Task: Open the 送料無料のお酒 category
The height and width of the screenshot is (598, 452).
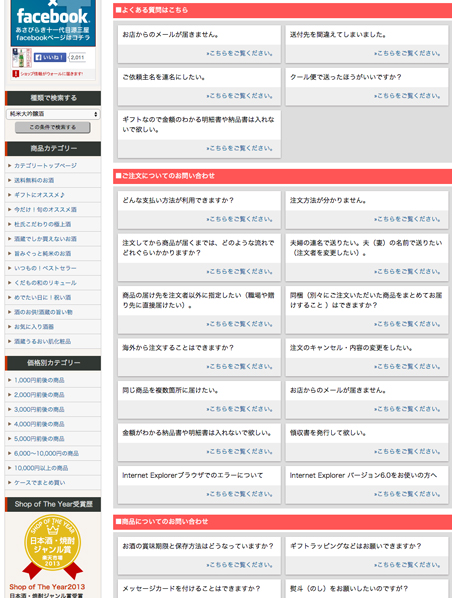Action: click(34, 180)
